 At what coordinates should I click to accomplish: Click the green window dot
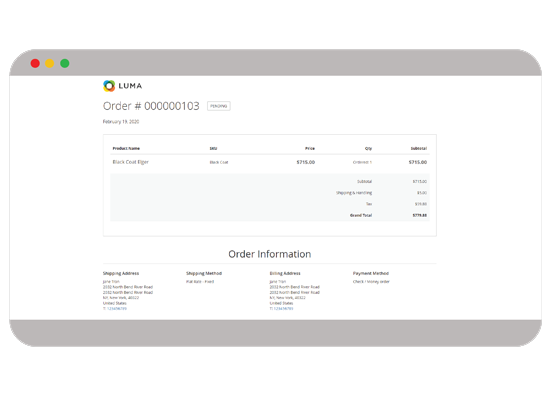[65, 63]
